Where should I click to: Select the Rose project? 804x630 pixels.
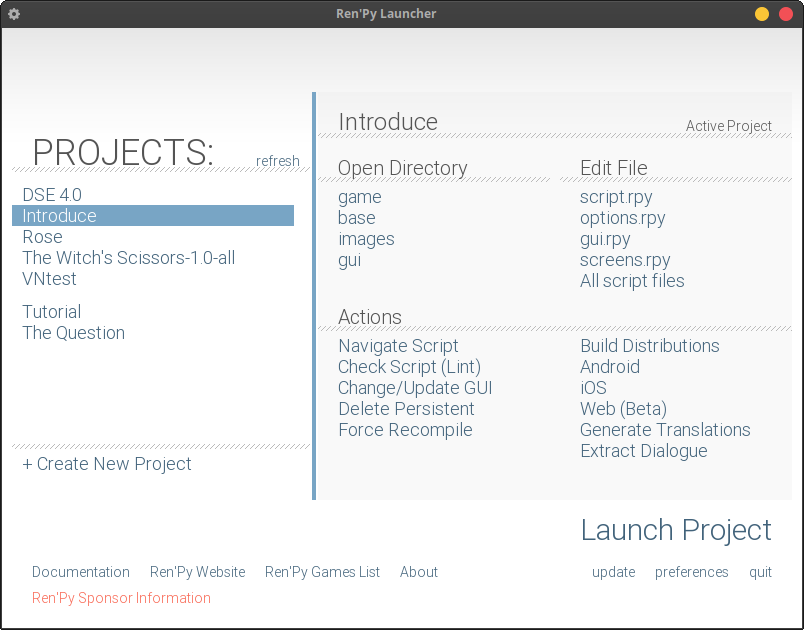pos(42,236)
